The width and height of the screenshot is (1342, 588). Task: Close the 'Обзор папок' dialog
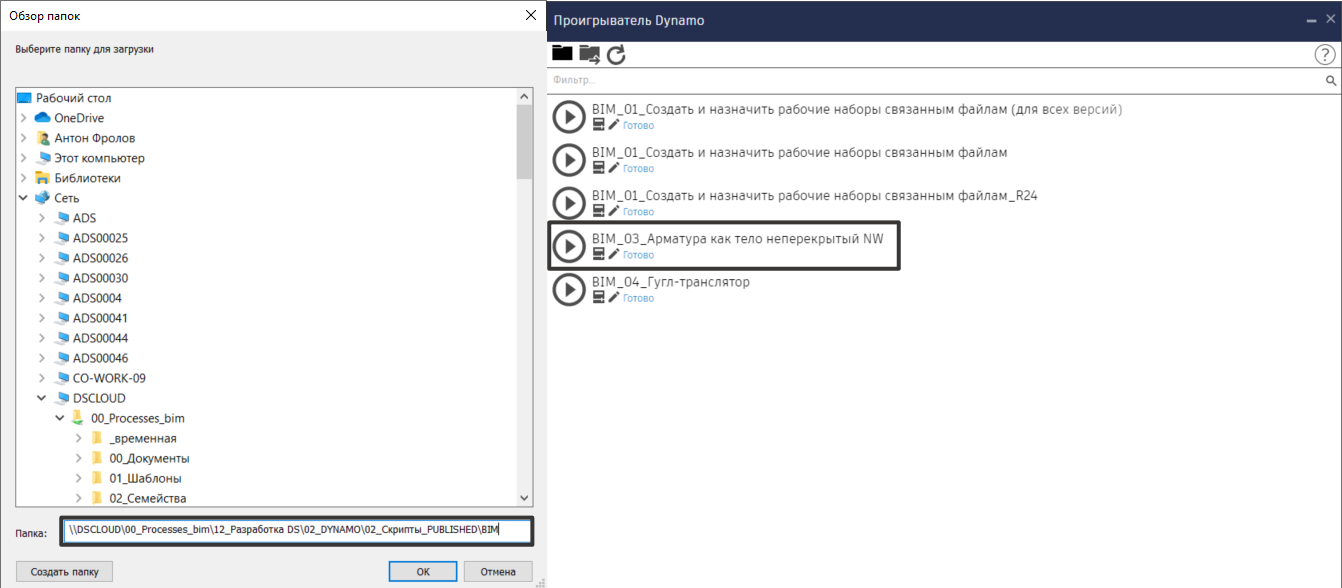tap(530, 15)
